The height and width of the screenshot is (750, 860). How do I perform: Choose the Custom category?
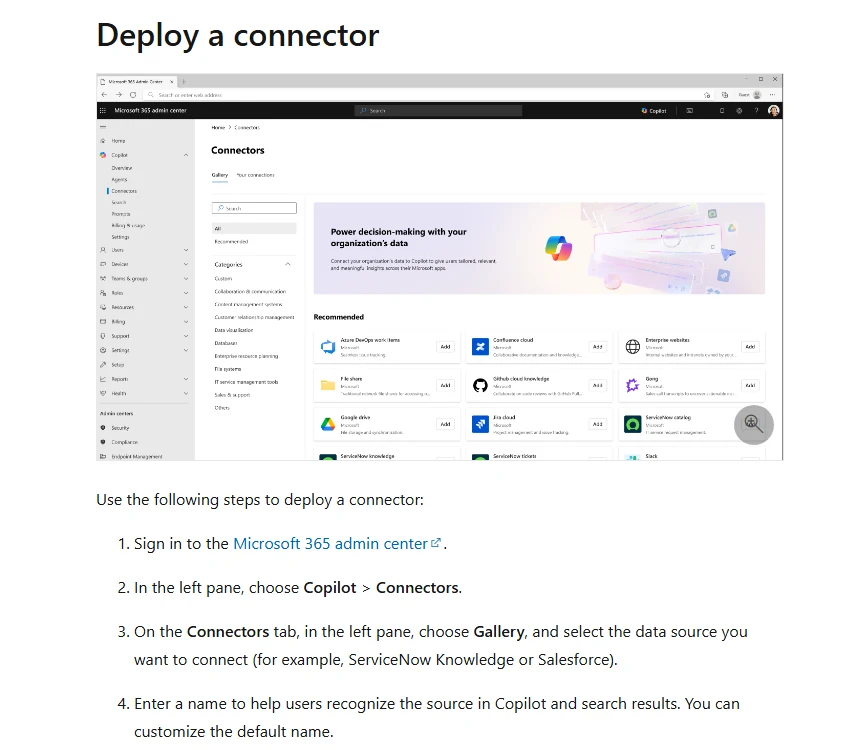[x=223, y=279]
